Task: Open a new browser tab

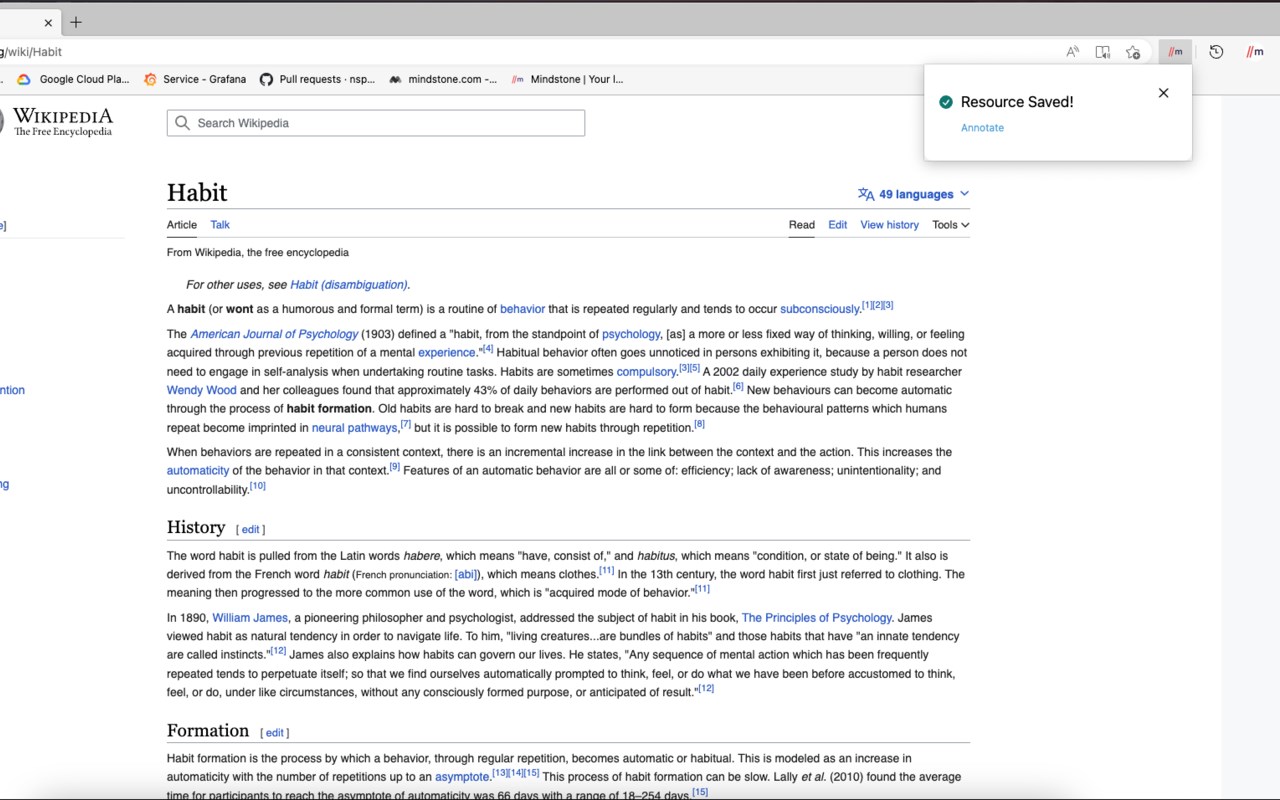Action: point(76,22)
